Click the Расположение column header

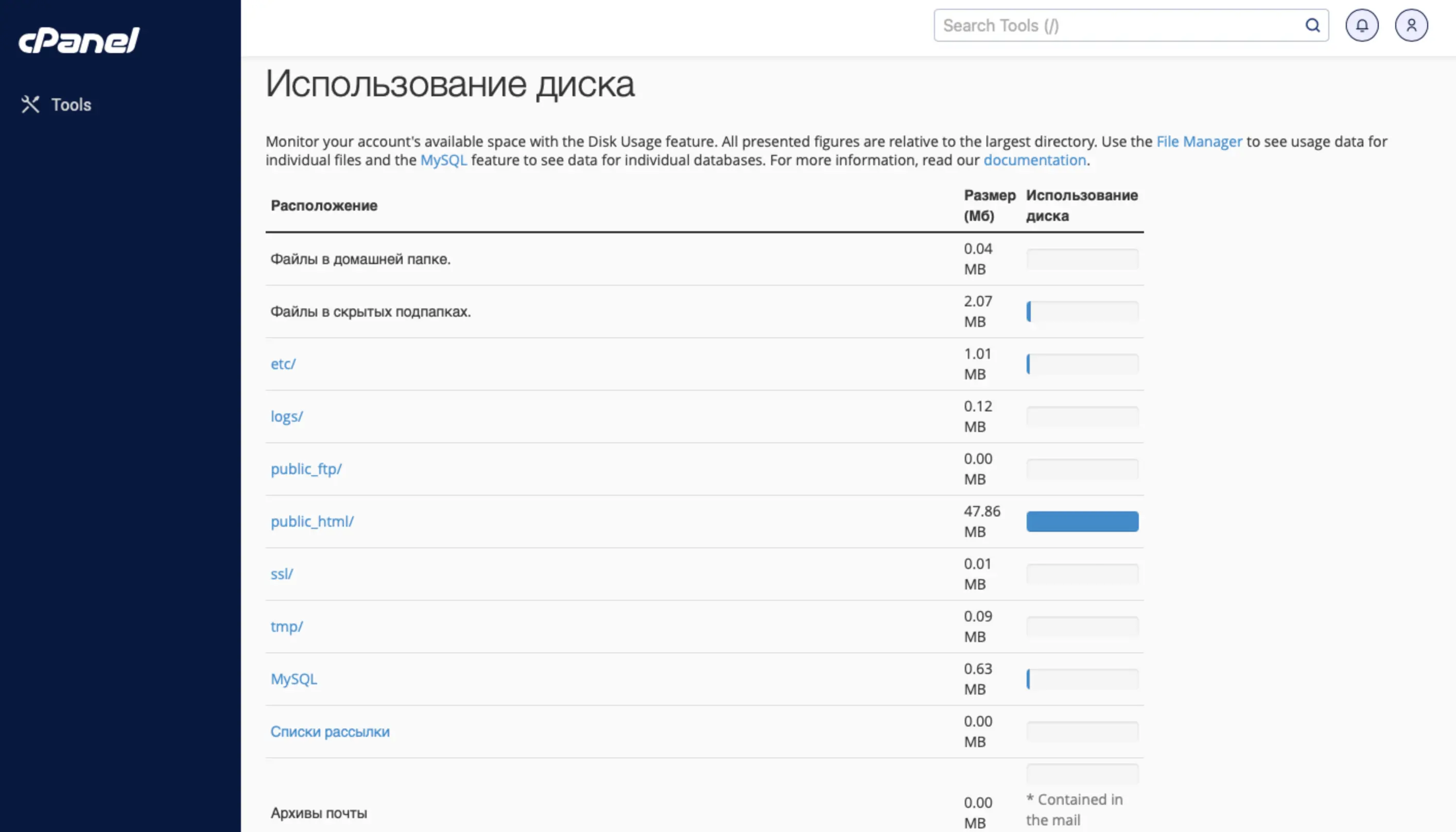tap(324, 206)
